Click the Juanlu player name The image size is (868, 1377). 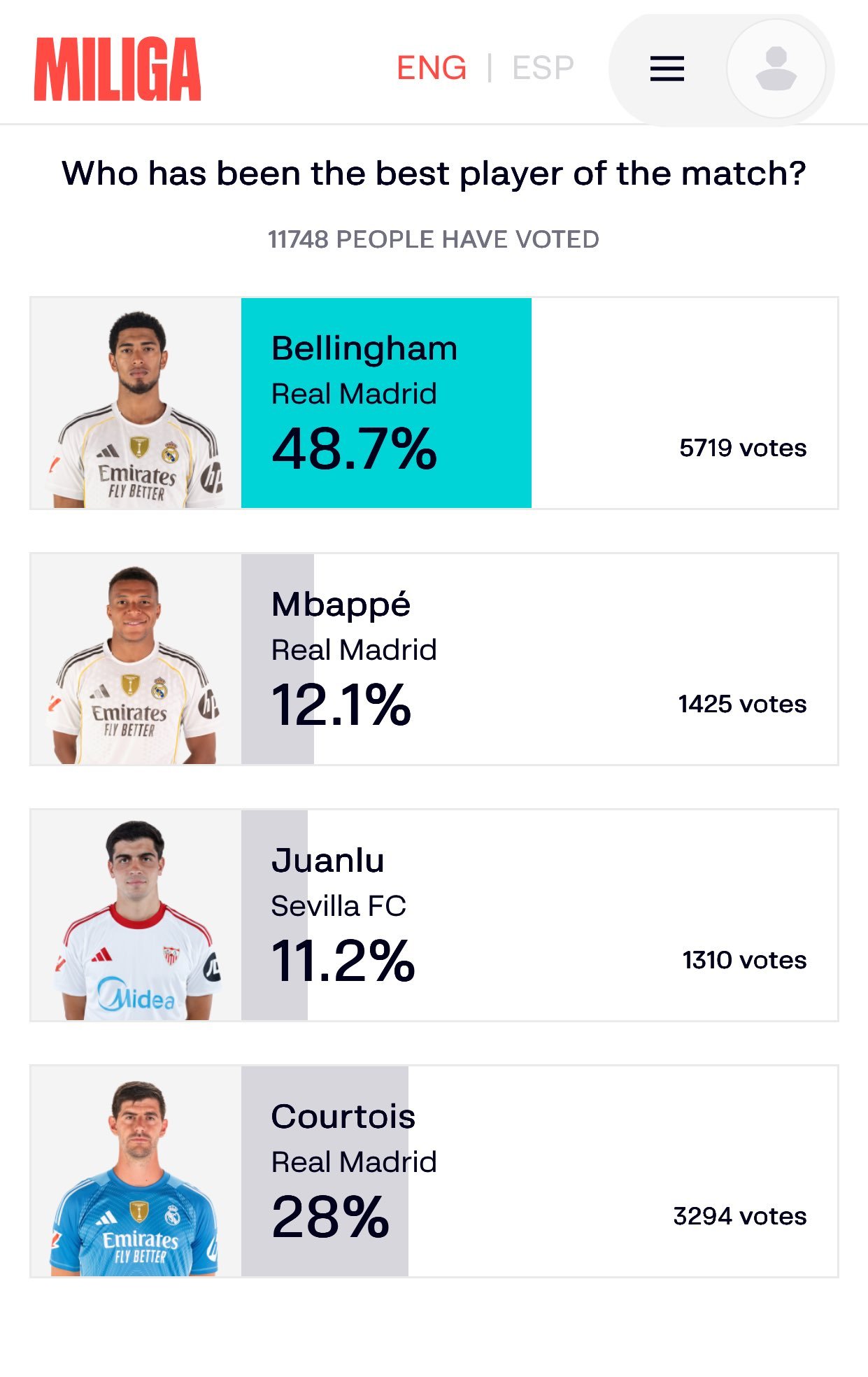click(328, 861)
